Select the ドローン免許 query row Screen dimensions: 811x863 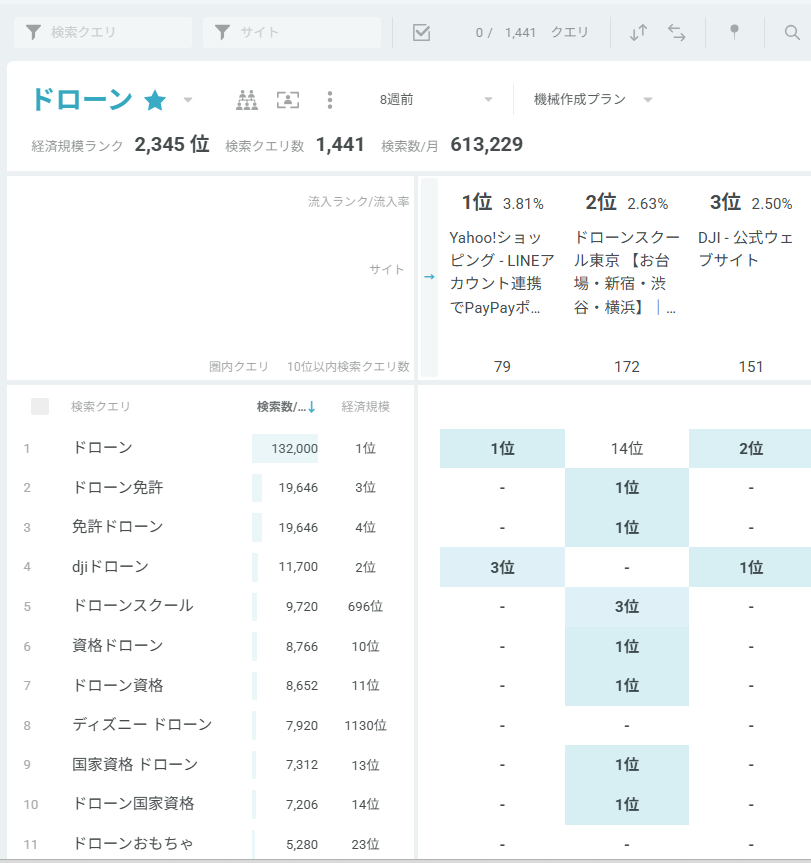(x=118, y=487)
